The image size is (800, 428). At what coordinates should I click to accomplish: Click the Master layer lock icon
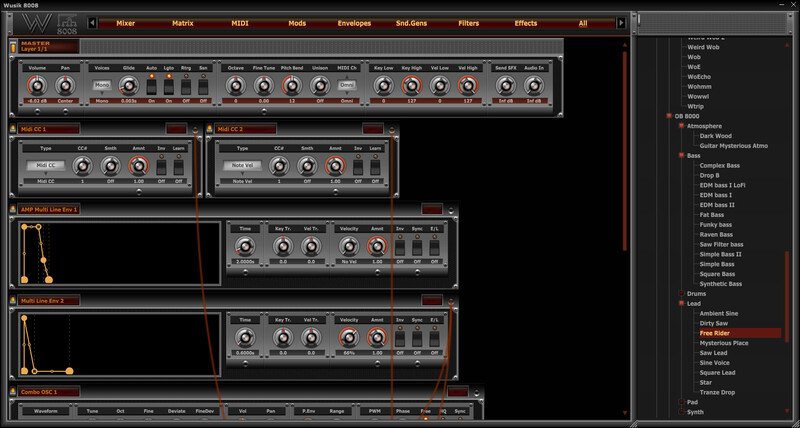[13, 46]
